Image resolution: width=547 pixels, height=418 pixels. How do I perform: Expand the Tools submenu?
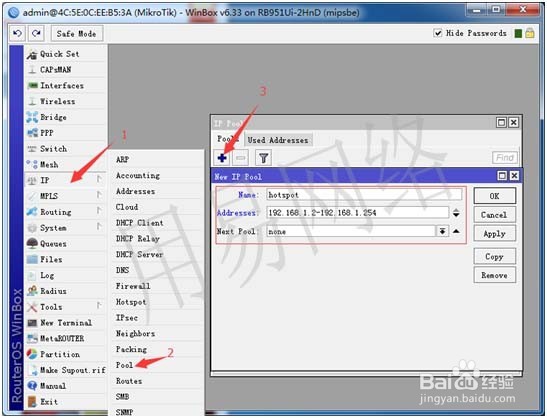tap(66, 307)
